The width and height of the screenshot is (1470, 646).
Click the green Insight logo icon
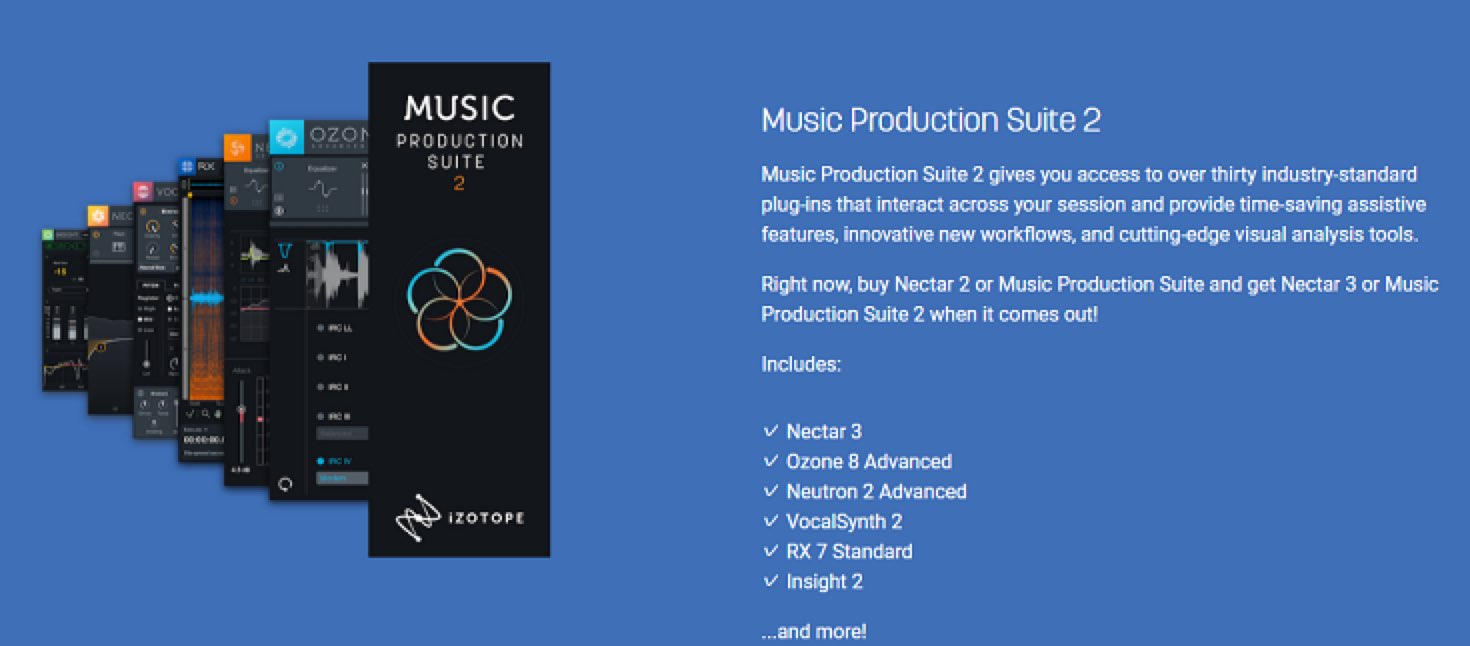(x=47, y=235)
